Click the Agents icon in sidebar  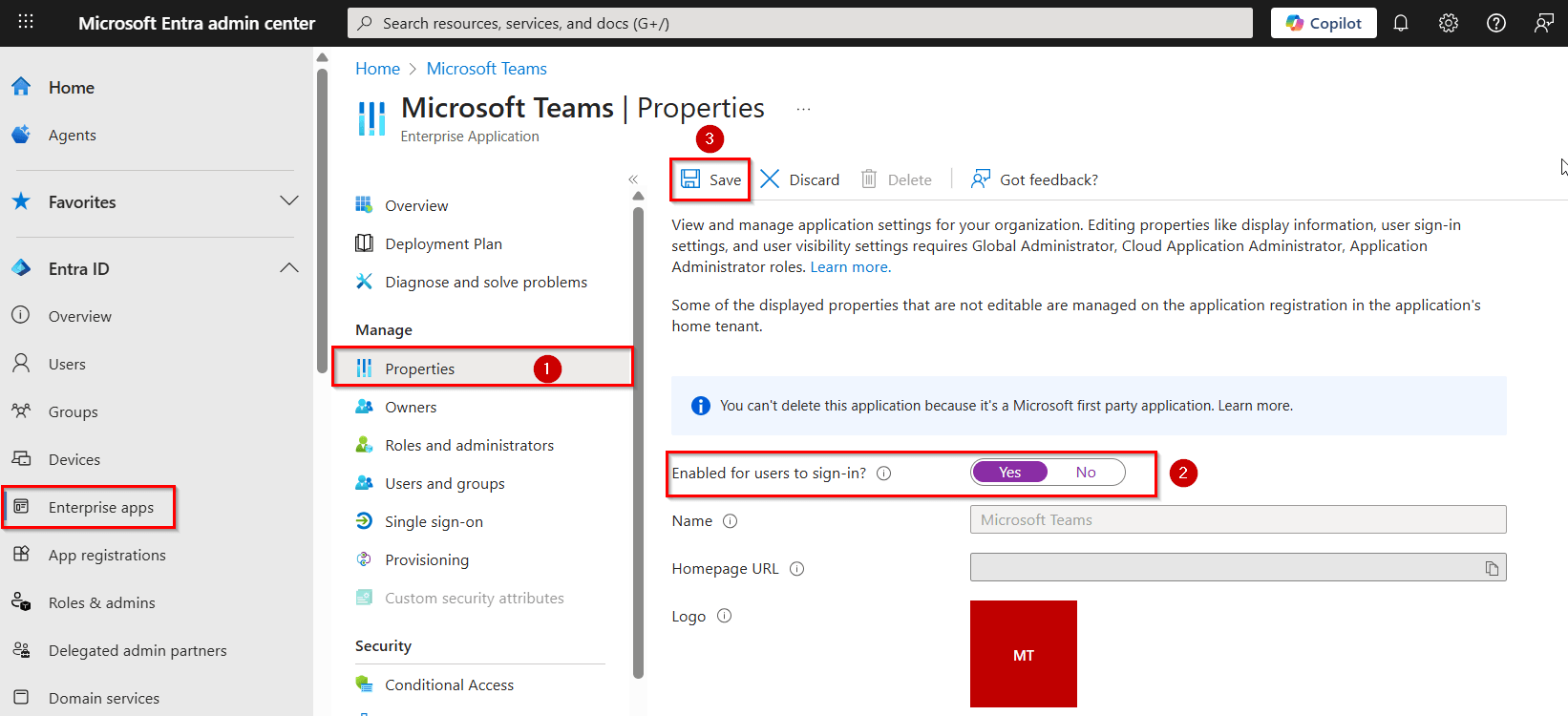pos(21,135)
